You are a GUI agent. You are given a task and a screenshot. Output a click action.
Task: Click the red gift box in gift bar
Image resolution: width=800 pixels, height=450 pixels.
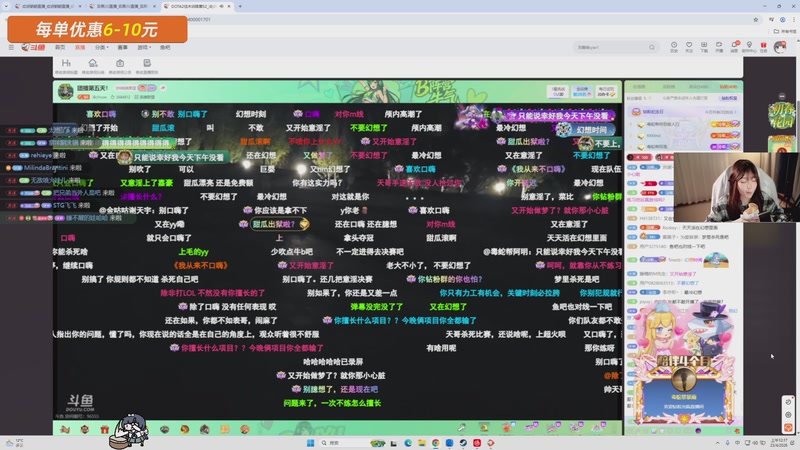coord(105,429)
